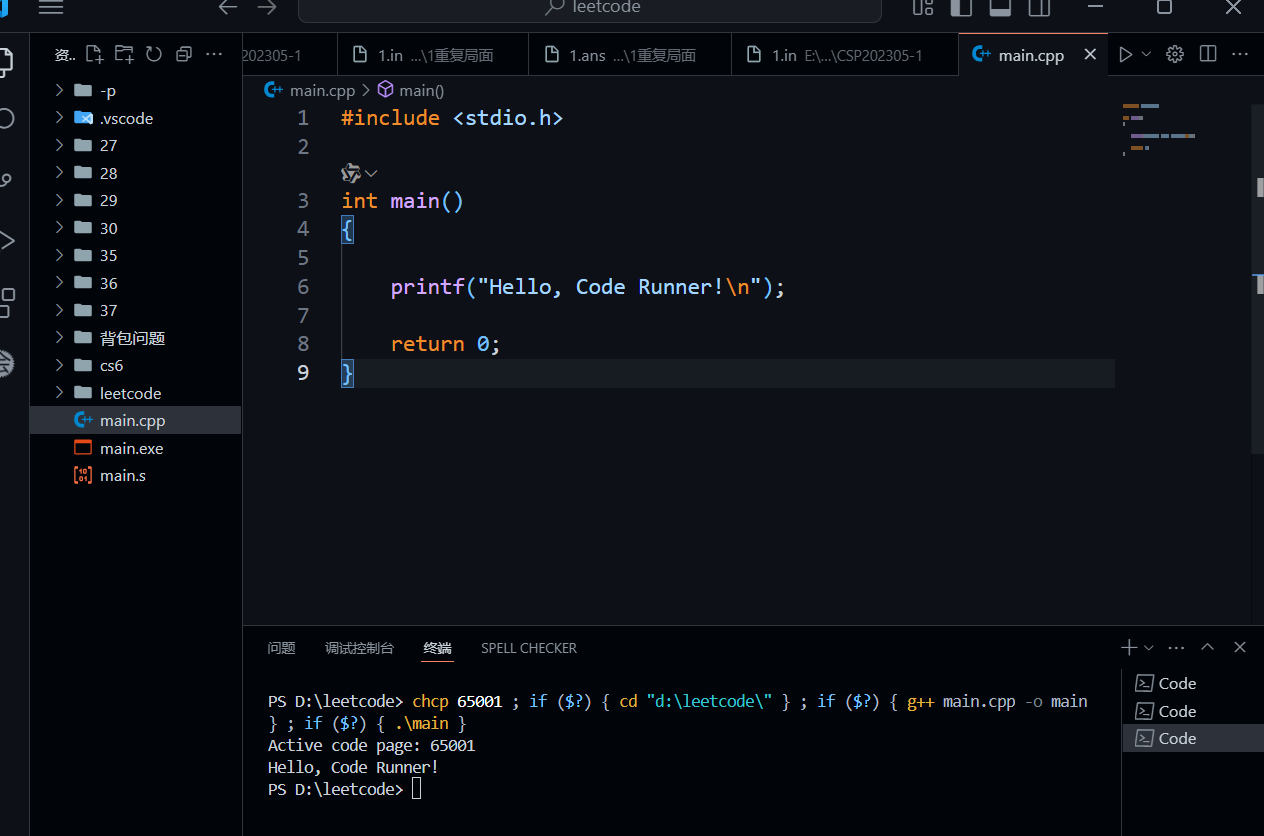Toggle the breadcrumb main() symbol
The image size is (1264, 836).
point(420,89)
